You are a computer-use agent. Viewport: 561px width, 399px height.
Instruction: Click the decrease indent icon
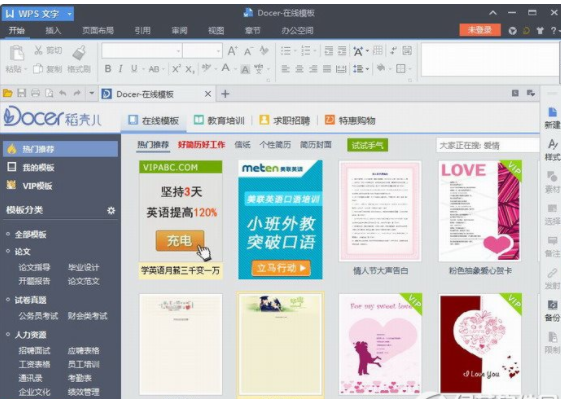point(328,51)
